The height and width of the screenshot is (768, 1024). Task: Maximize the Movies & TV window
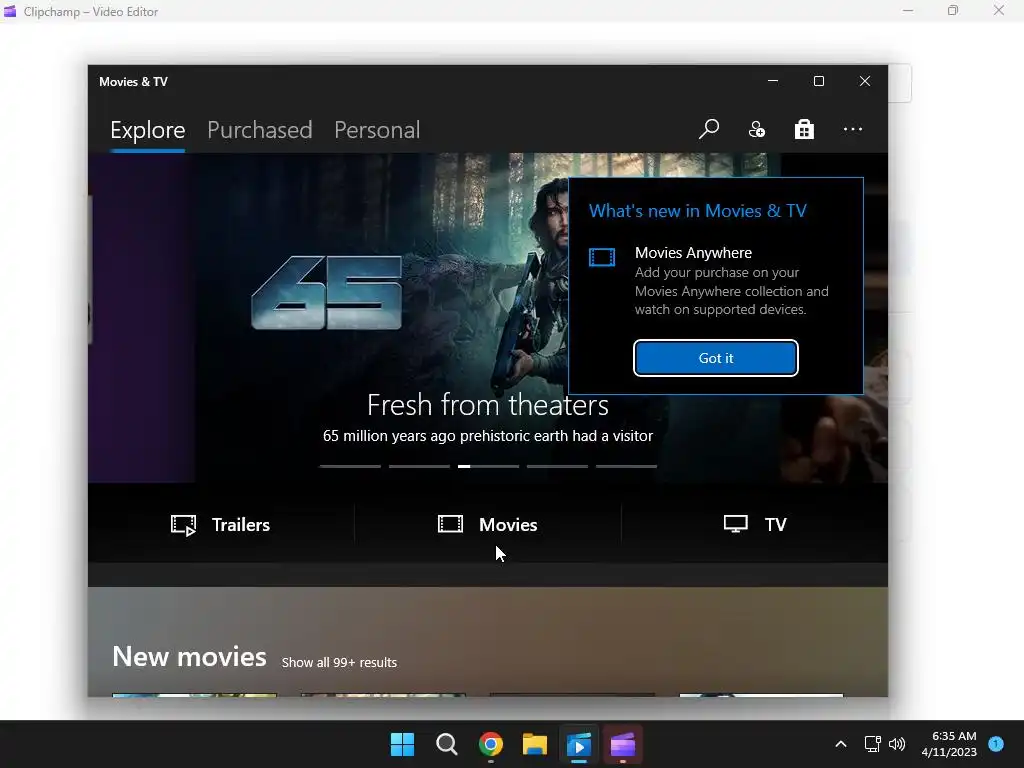(819, 81)
